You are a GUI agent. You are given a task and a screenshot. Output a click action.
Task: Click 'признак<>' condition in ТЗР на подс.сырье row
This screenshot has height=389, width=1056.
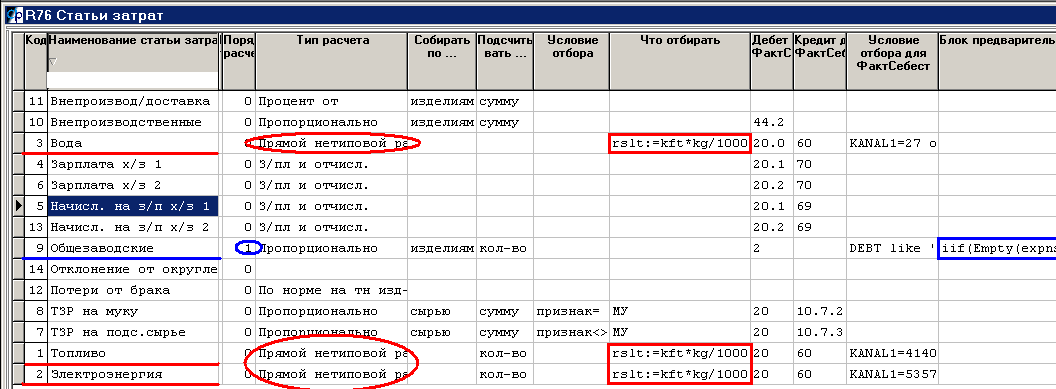[572, 332]
